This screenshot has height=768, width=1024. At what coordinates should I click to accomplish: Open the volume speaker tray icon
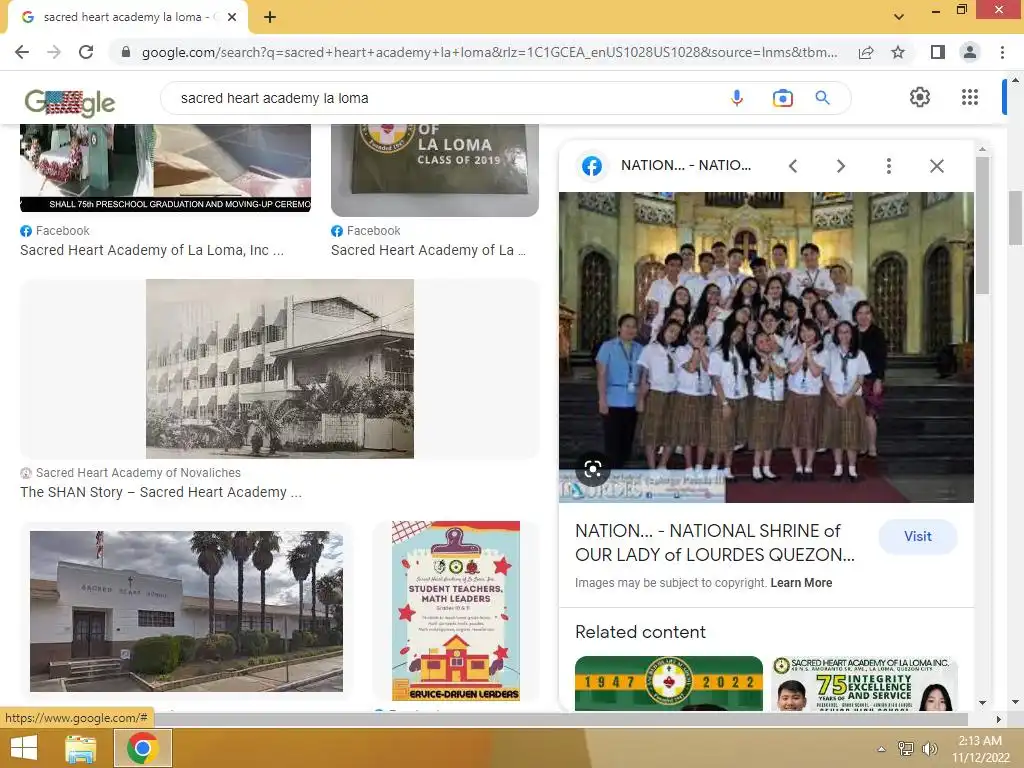(x=929, y=748)
